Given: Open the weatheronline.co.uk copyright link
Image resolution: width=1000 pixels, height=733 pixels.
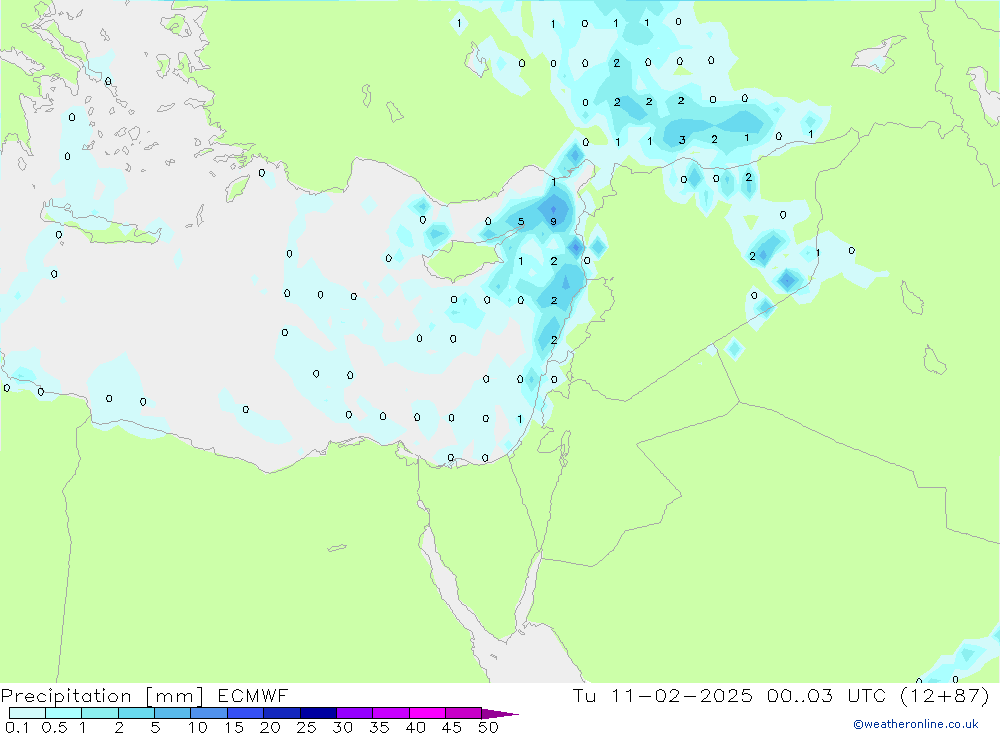Looking at the screenshot, I should [x=916, y=724].
